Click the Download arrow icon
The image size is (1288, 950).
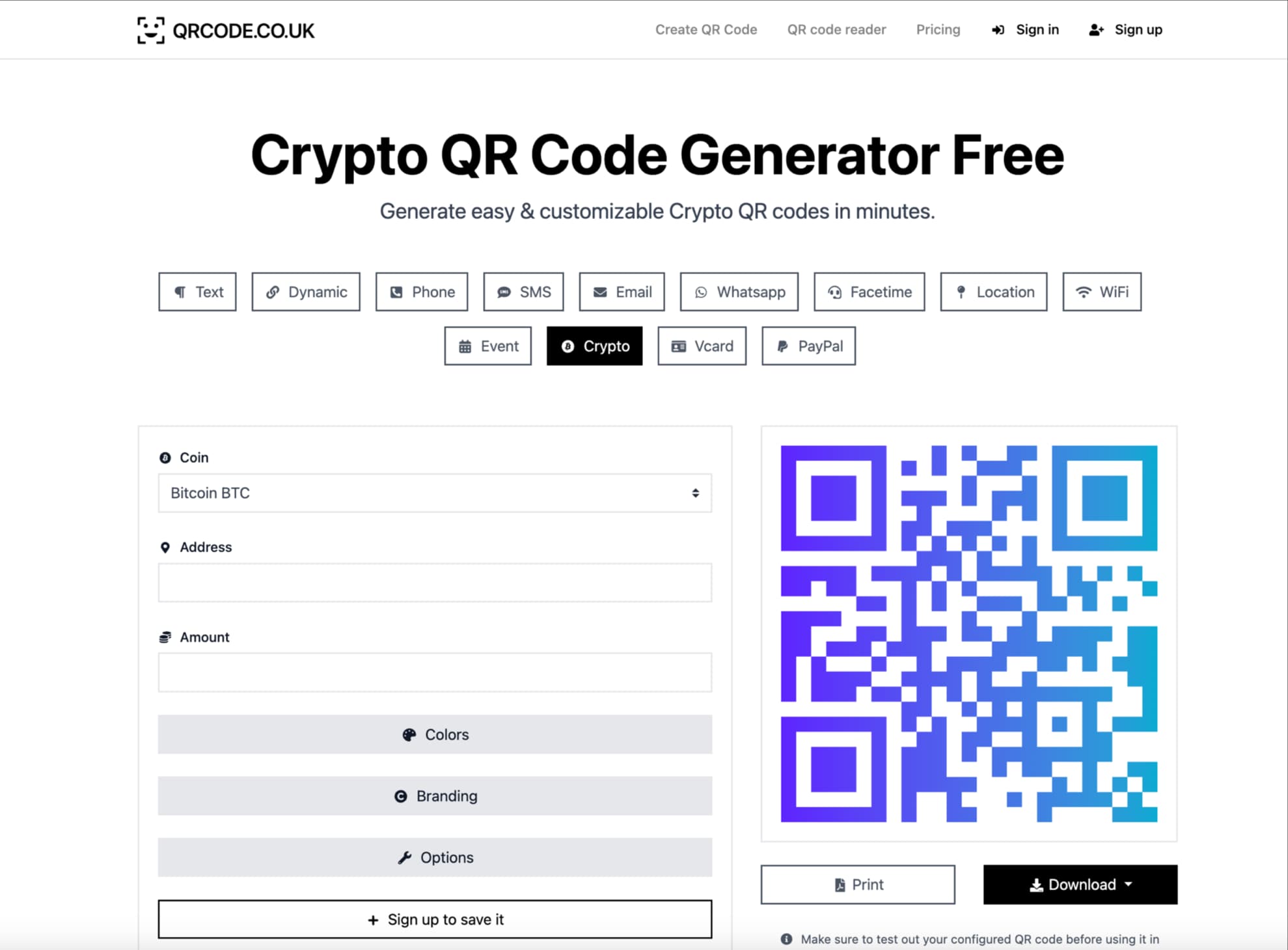(1037, 884)
